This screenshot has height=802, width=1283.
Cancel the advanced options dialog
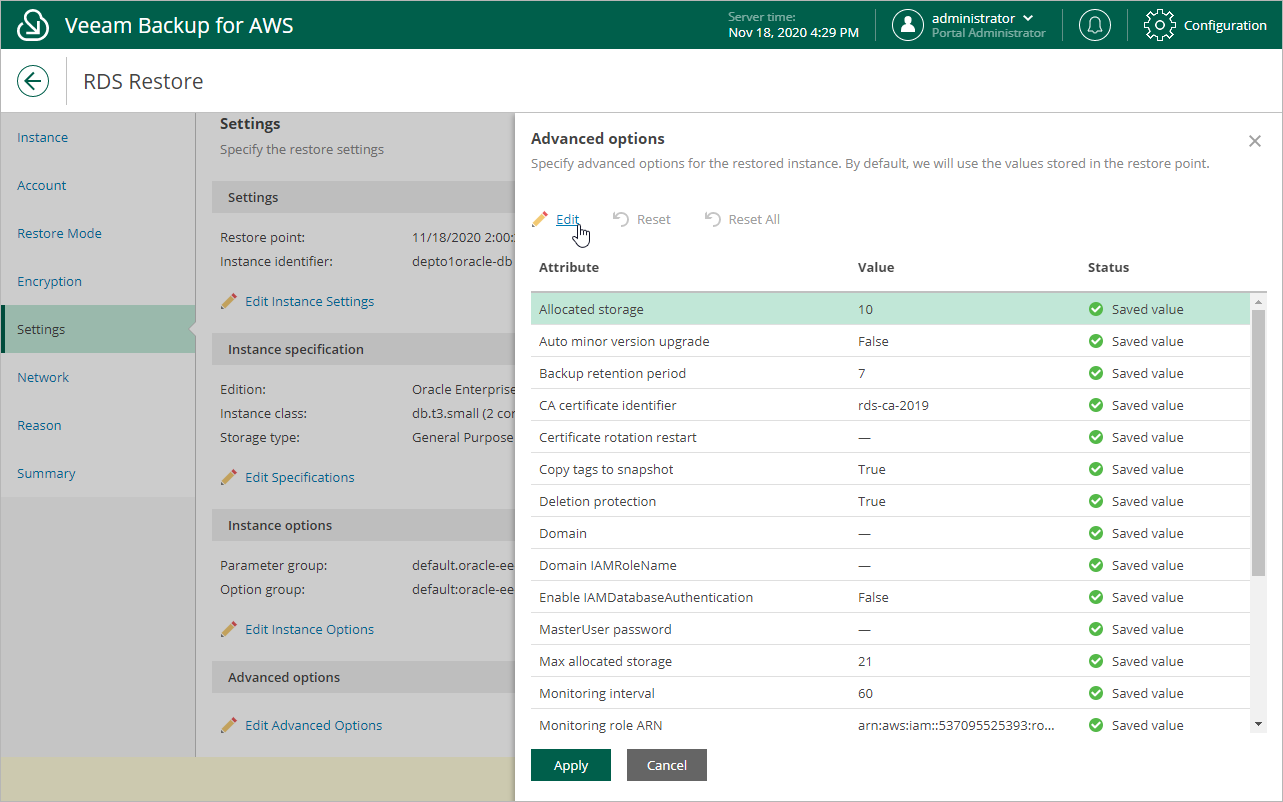tap(667, 765)
